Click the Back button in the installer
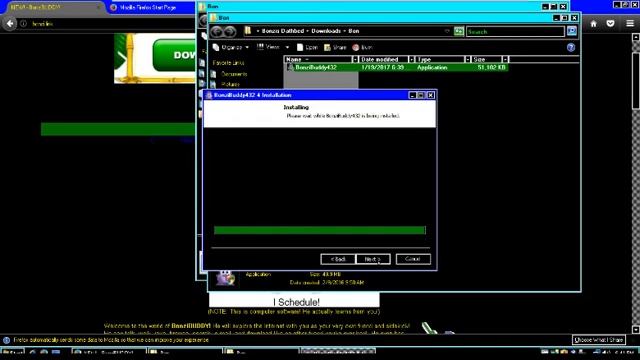The height and width of the screenshot is (360, 640). (x=338, y=259)
